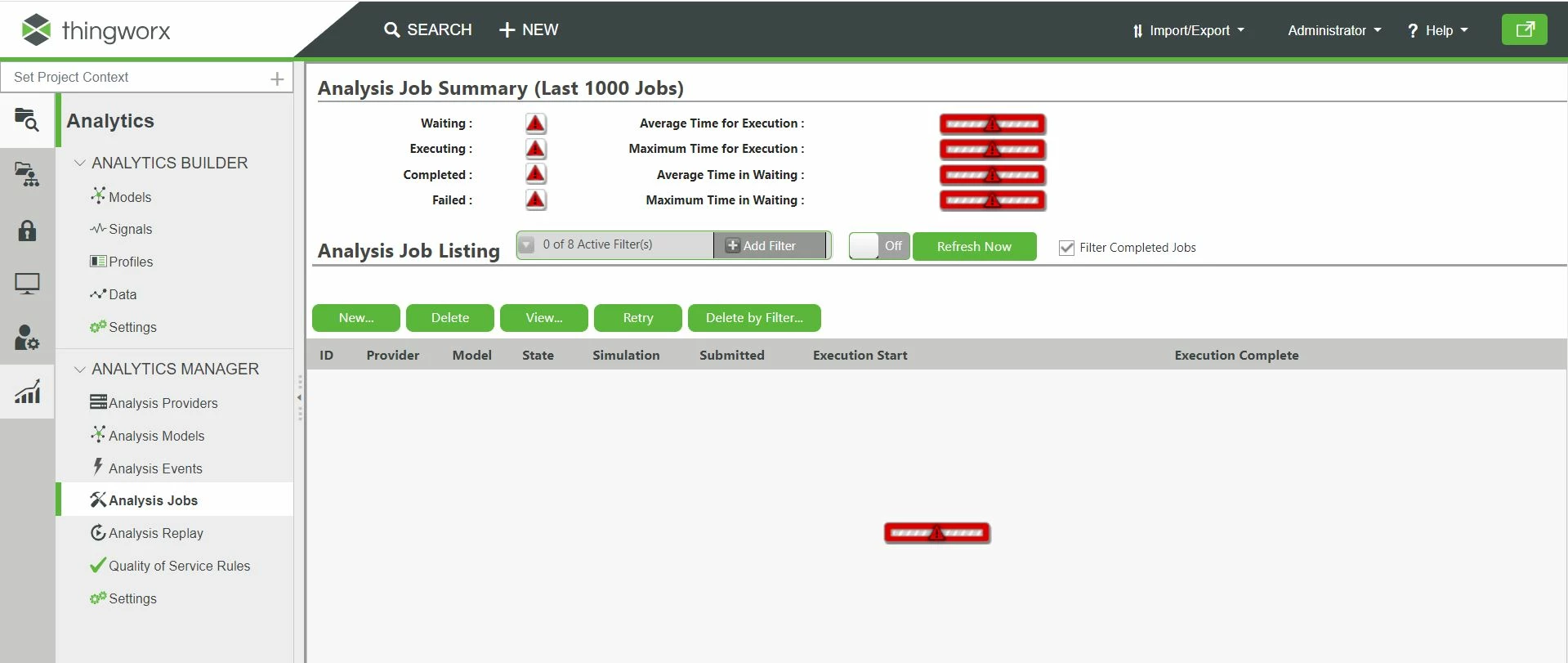Click the error indicator in the job listing grid
The height and width of the screenshot is (663, 1568).
pos(937,533)
